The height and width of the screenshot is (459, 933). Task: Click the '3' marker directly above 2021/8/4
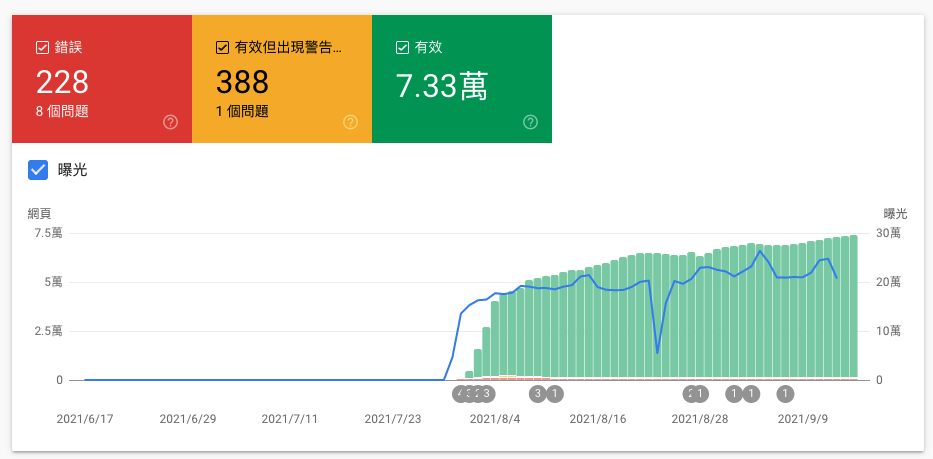pyautogui.click(x=487, y=394)
